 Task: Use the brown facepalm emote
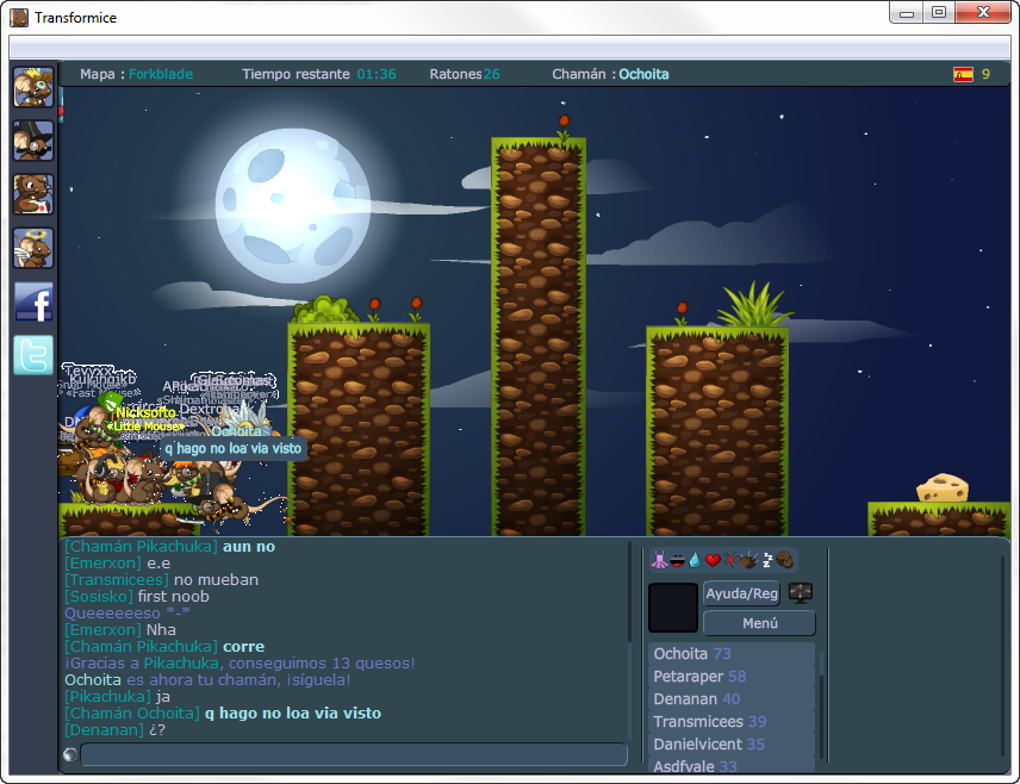[785, 560]
